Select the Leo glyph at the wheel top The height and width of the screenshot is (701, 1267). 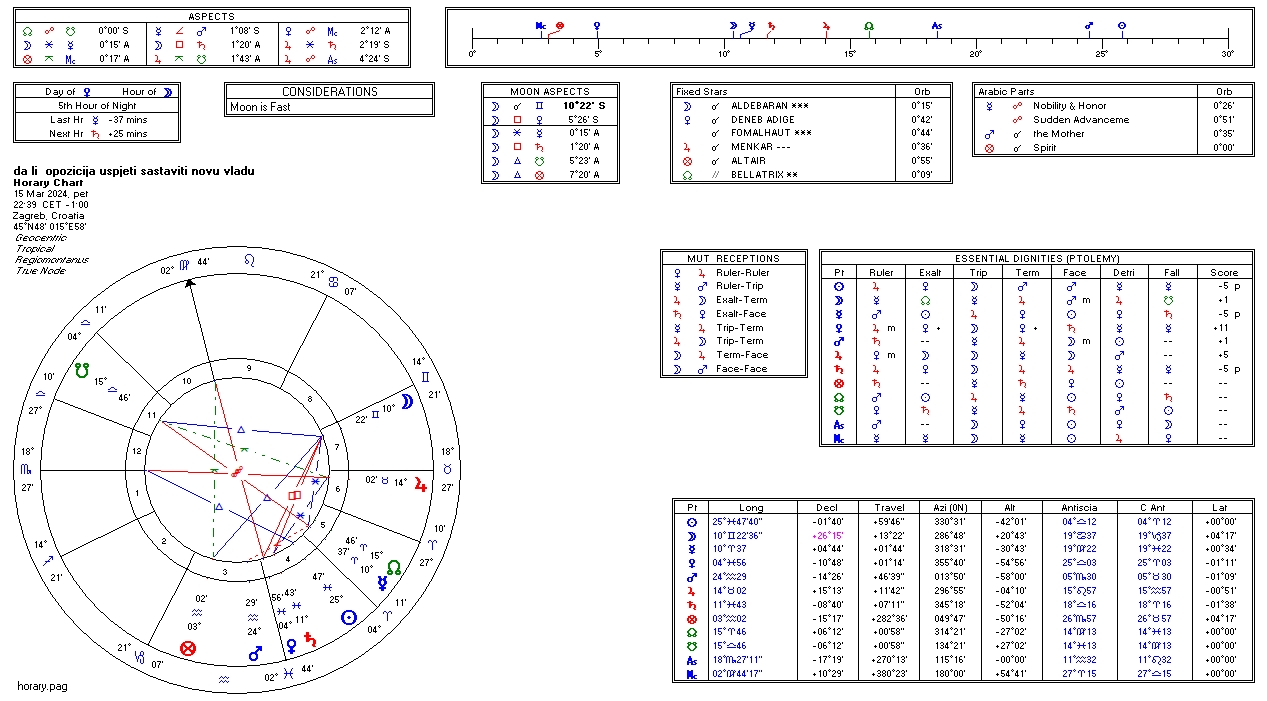pyautogui.click(x=249, y=259)
